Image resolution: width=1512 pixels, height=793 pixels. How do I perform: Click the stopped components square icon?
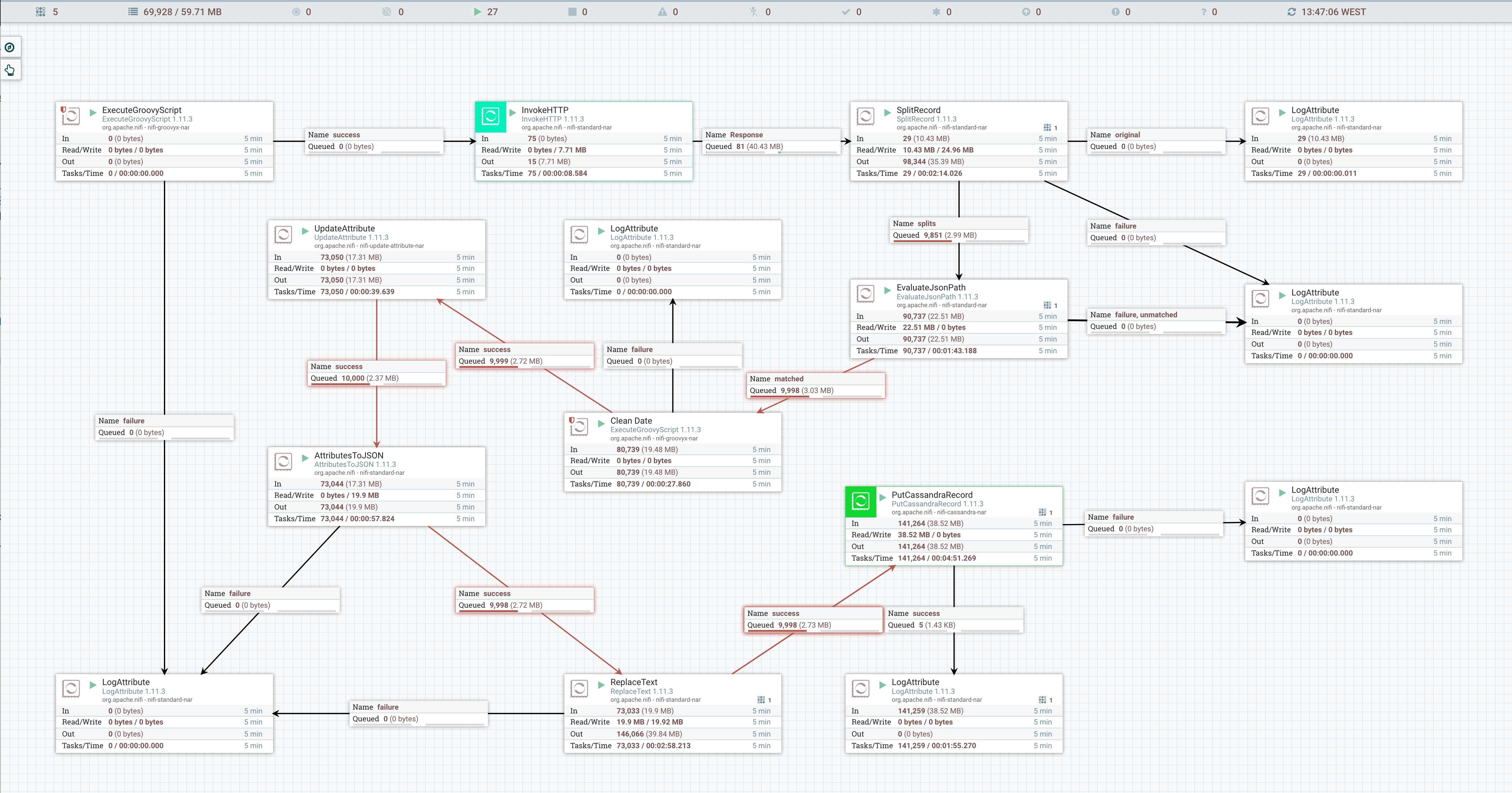click(x=572, y=12)
